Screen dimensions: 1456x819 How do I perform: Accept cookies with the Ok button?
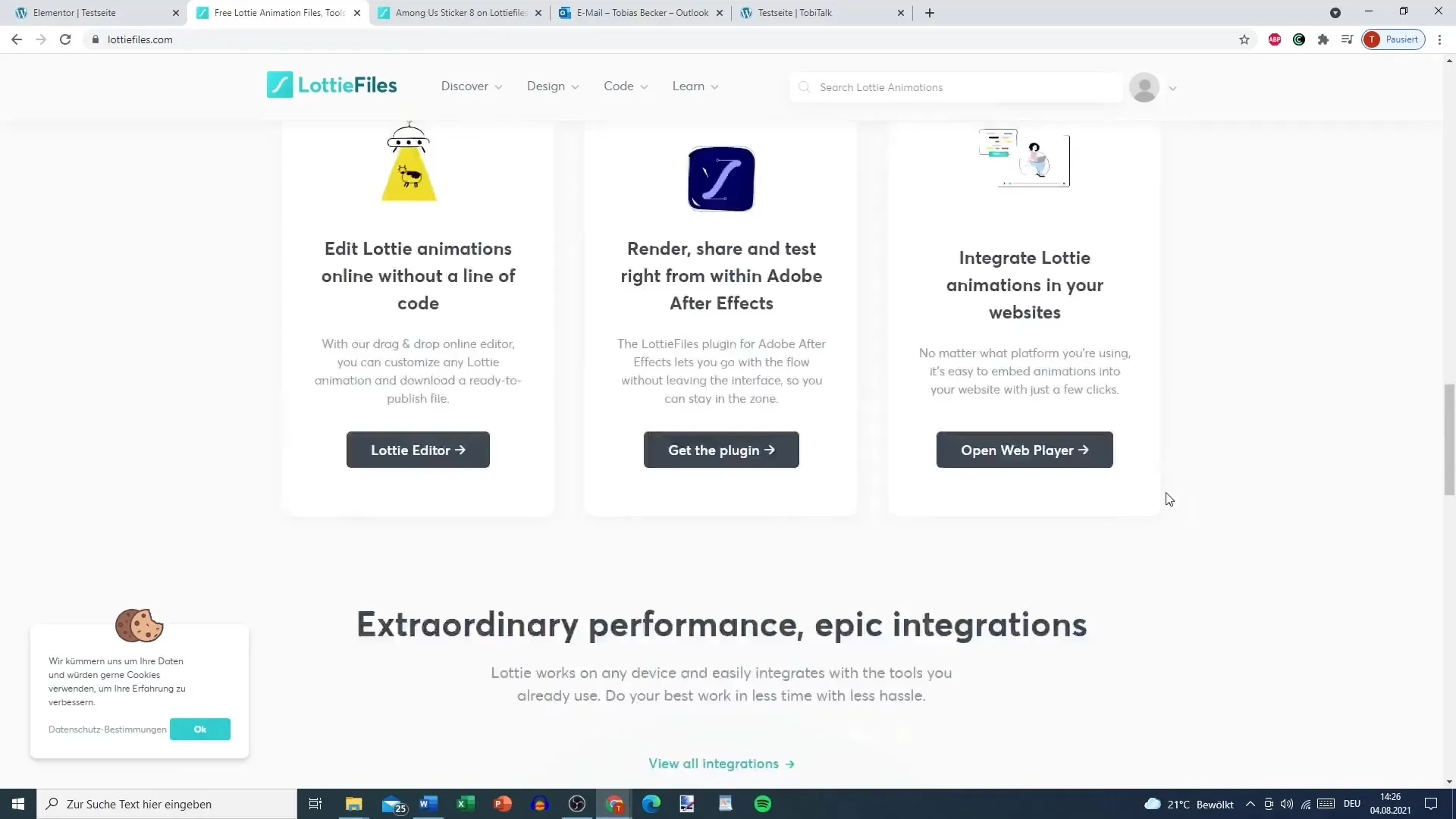coord(200,729)
